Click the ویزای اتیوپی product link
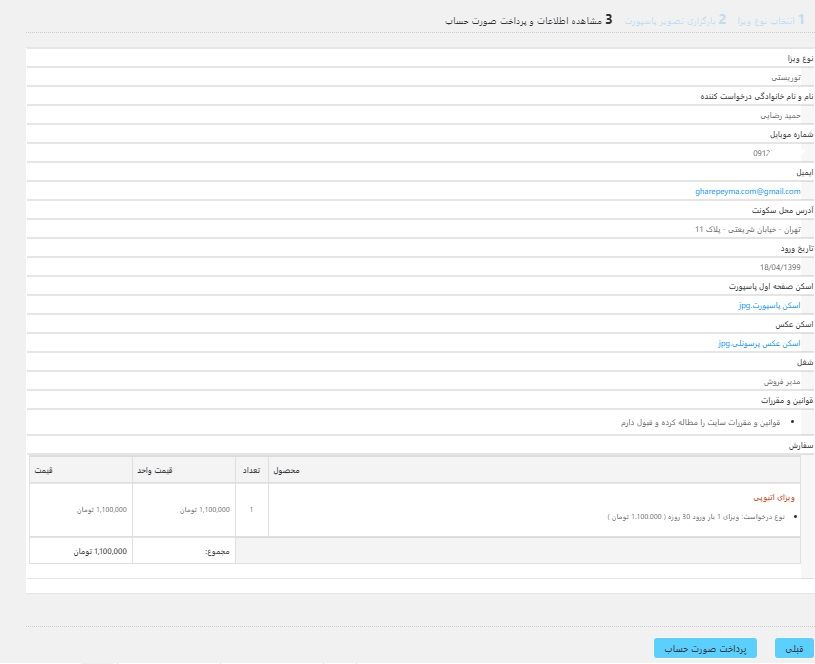 click(x=774, y=498)
